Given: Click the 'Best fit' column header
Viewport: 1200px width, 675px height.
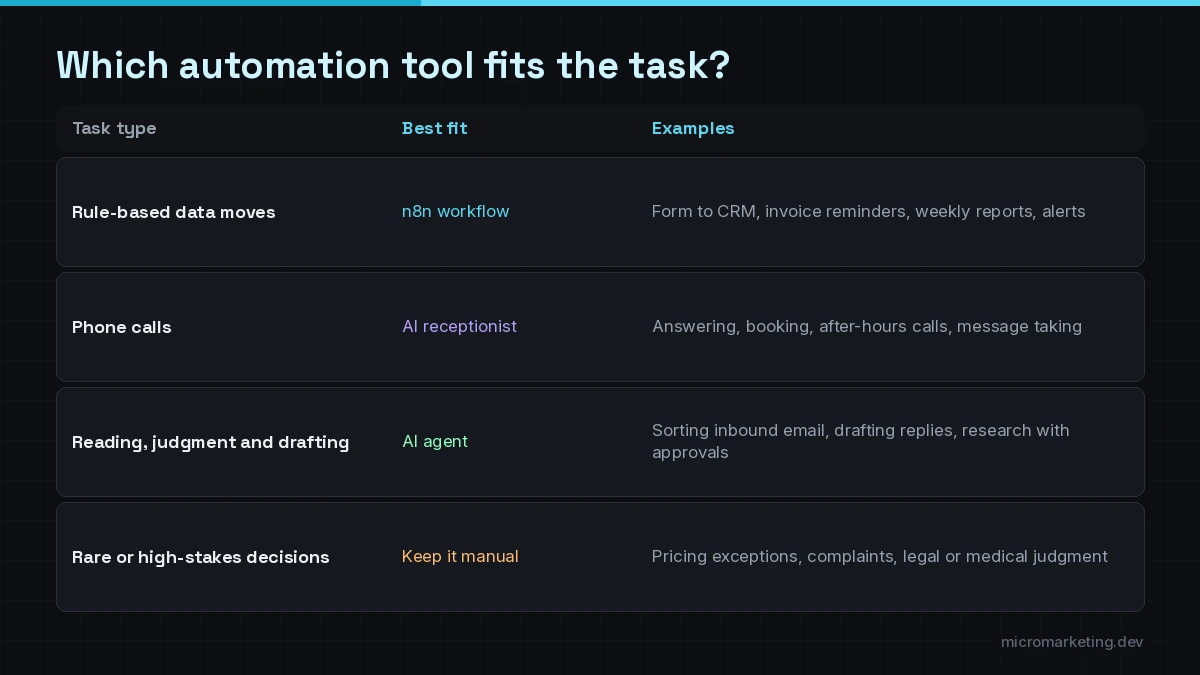Looking at the screenshot, I should [434, 128].
